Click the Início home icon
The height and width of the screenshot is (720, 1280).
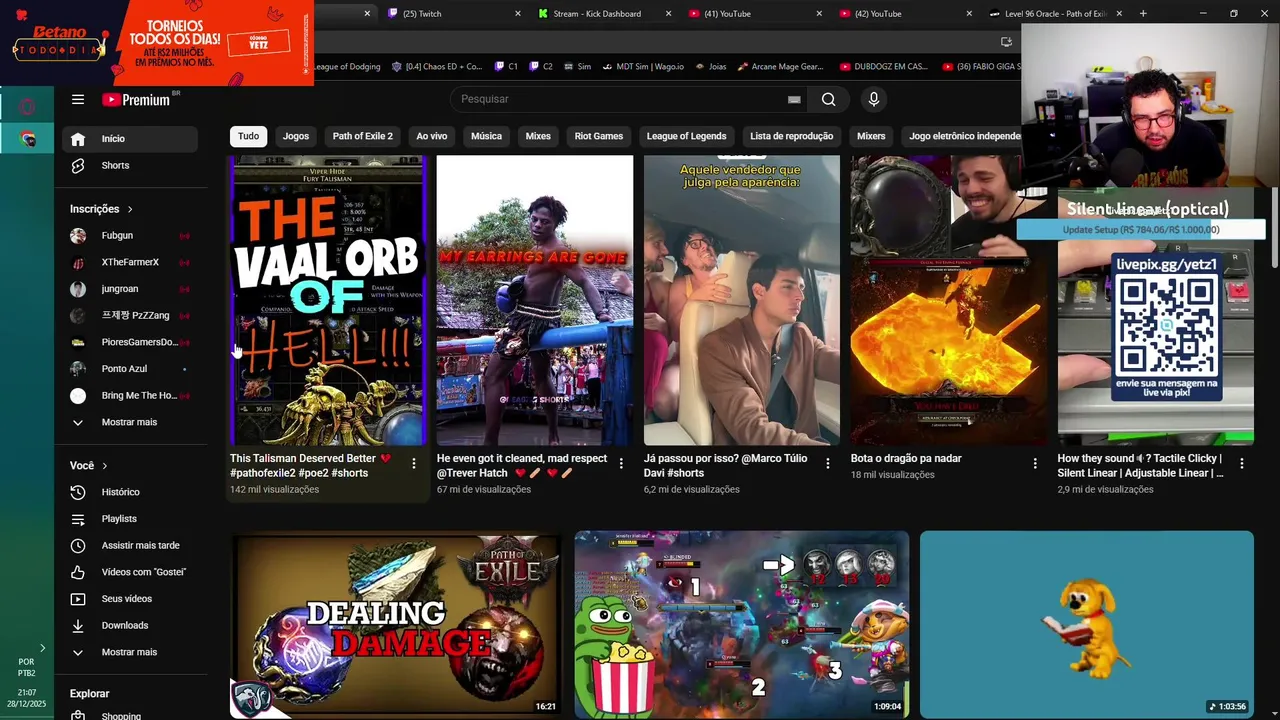pyautogui.click(x=78, y=139)
